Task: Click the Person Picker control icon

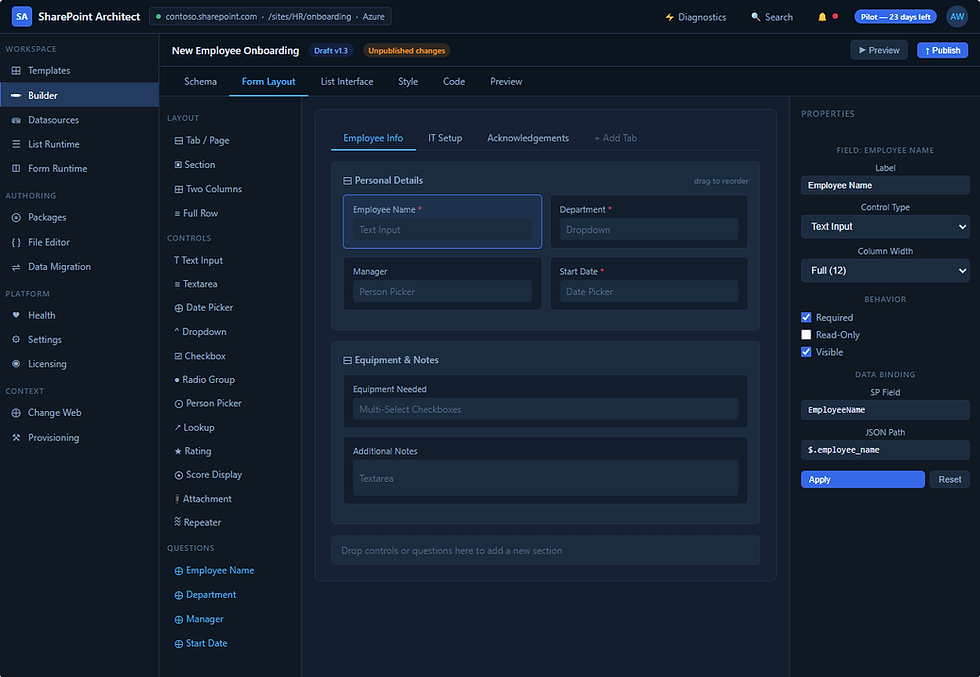Action: [179, 404]
